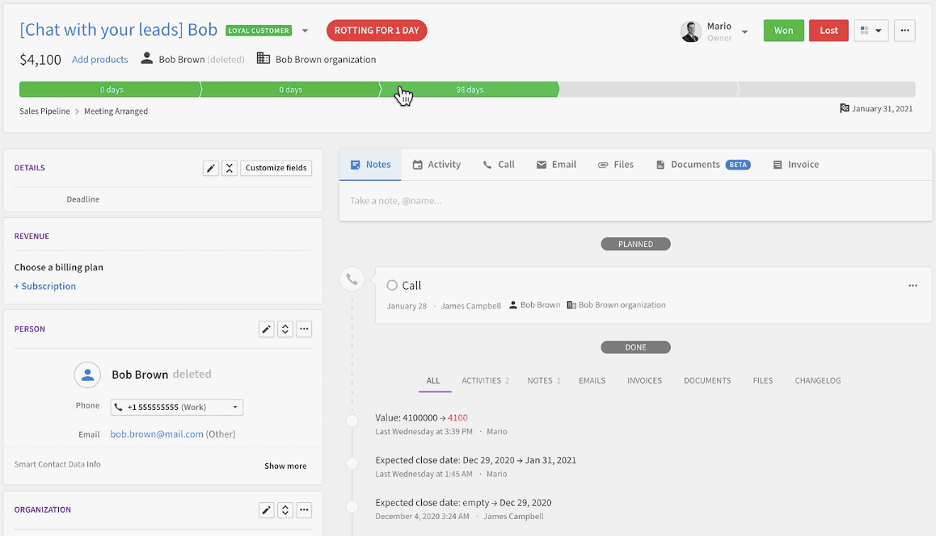Image resolution: width=936 pixels, height=536 pixels.
Task: Open label dropdown arrow next to LOYAL CUSTOMER
Action: click(304, 31)
